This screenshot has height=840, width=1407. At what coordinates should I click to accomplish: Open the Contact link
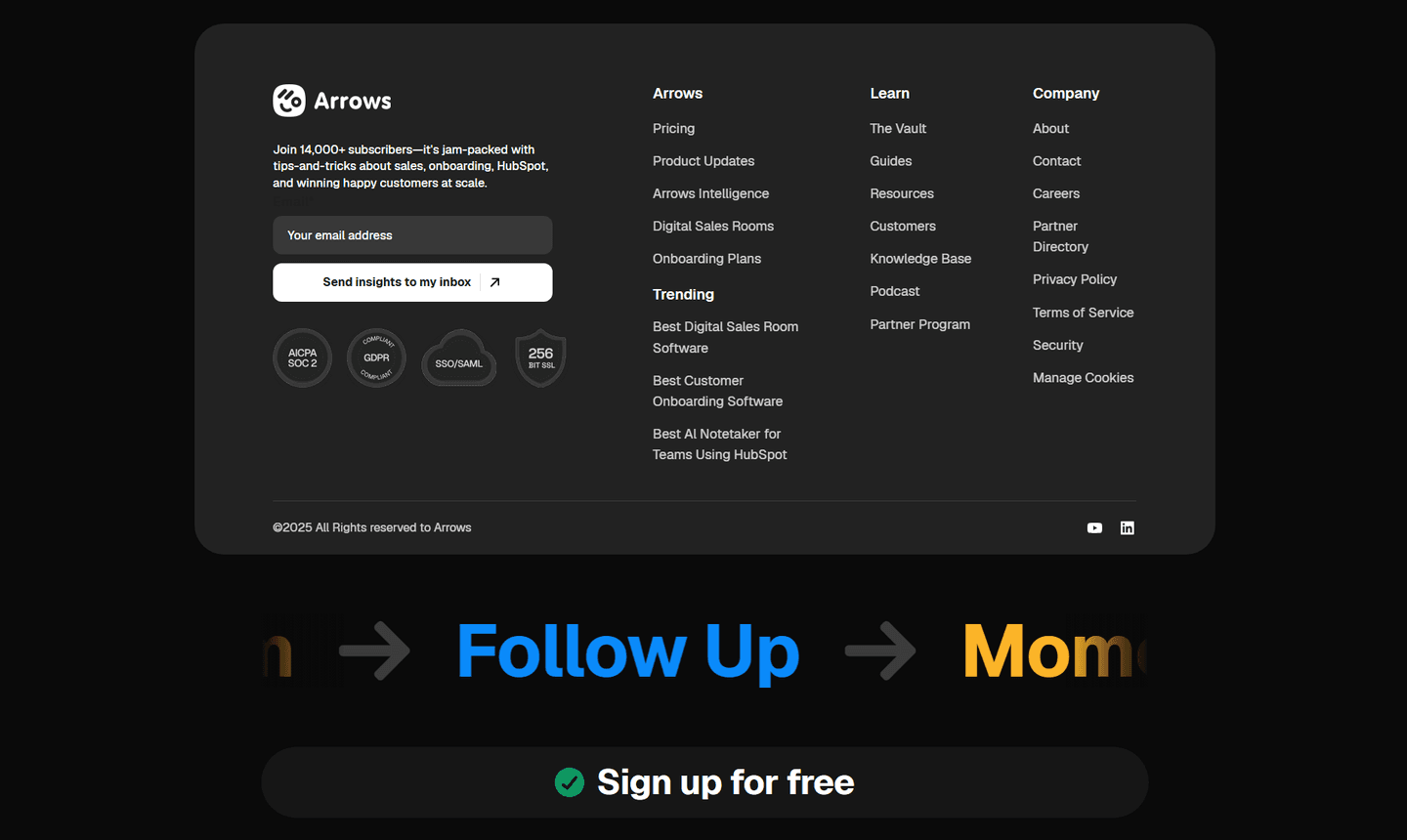click(1056, 161)
